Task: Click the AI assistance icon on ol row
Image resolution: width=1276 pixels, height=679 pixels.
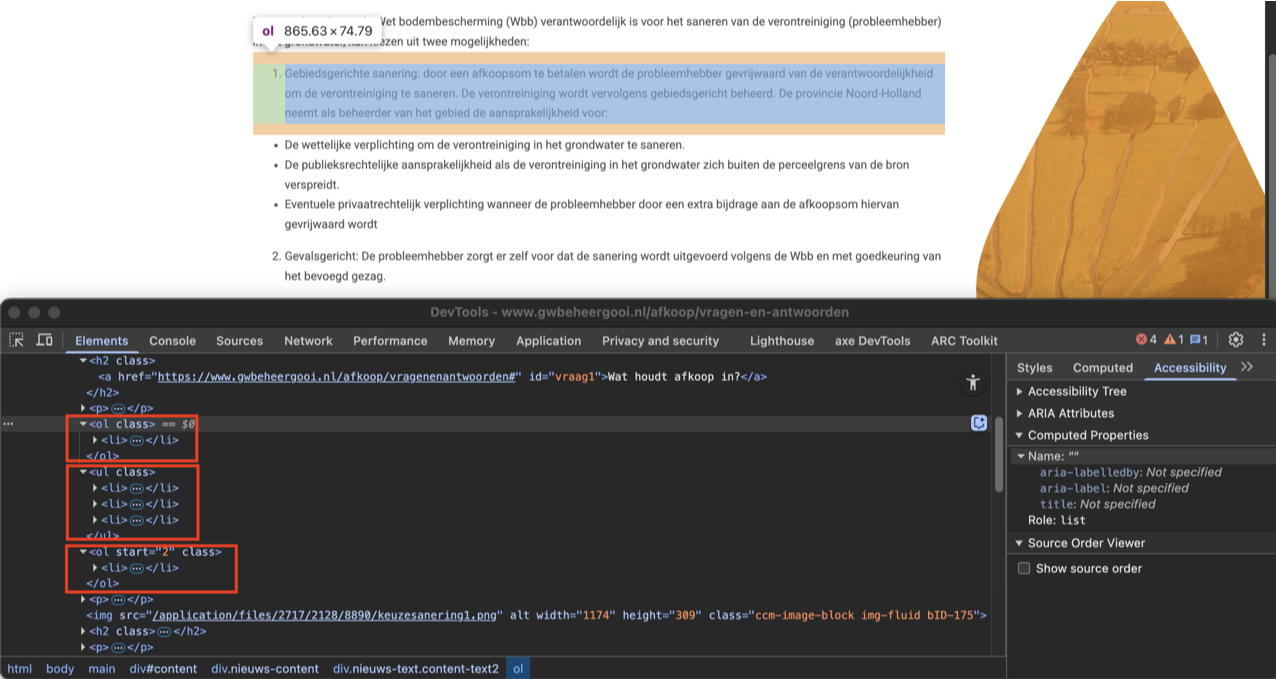Action: coord(979,424)
